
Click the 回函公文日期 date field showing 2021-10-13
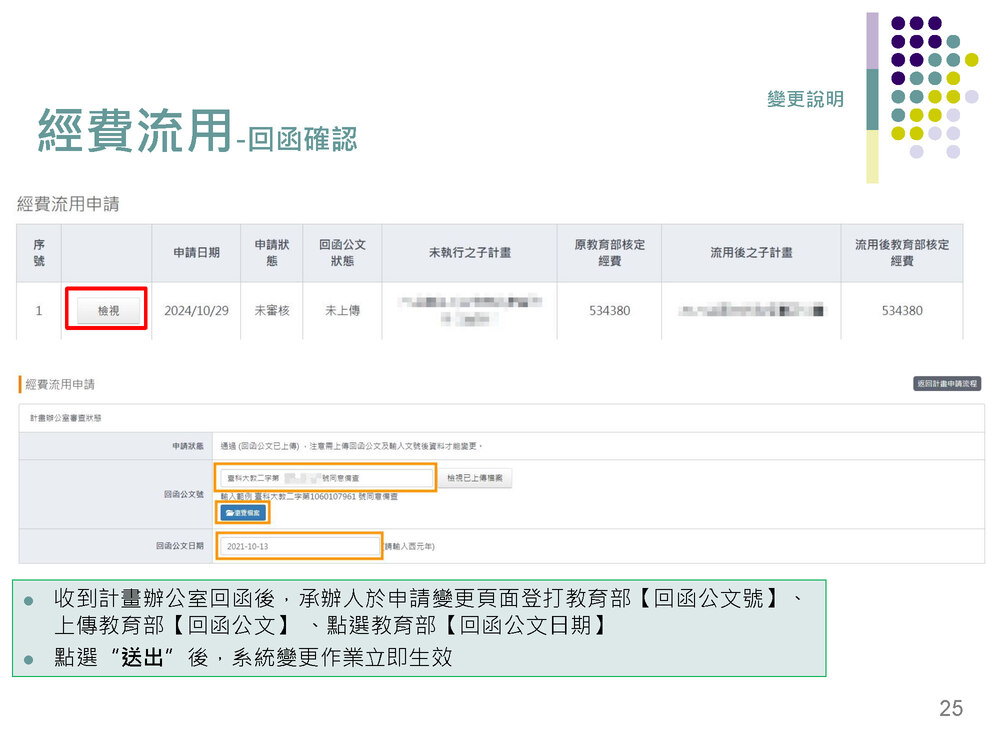pos(300,547)
